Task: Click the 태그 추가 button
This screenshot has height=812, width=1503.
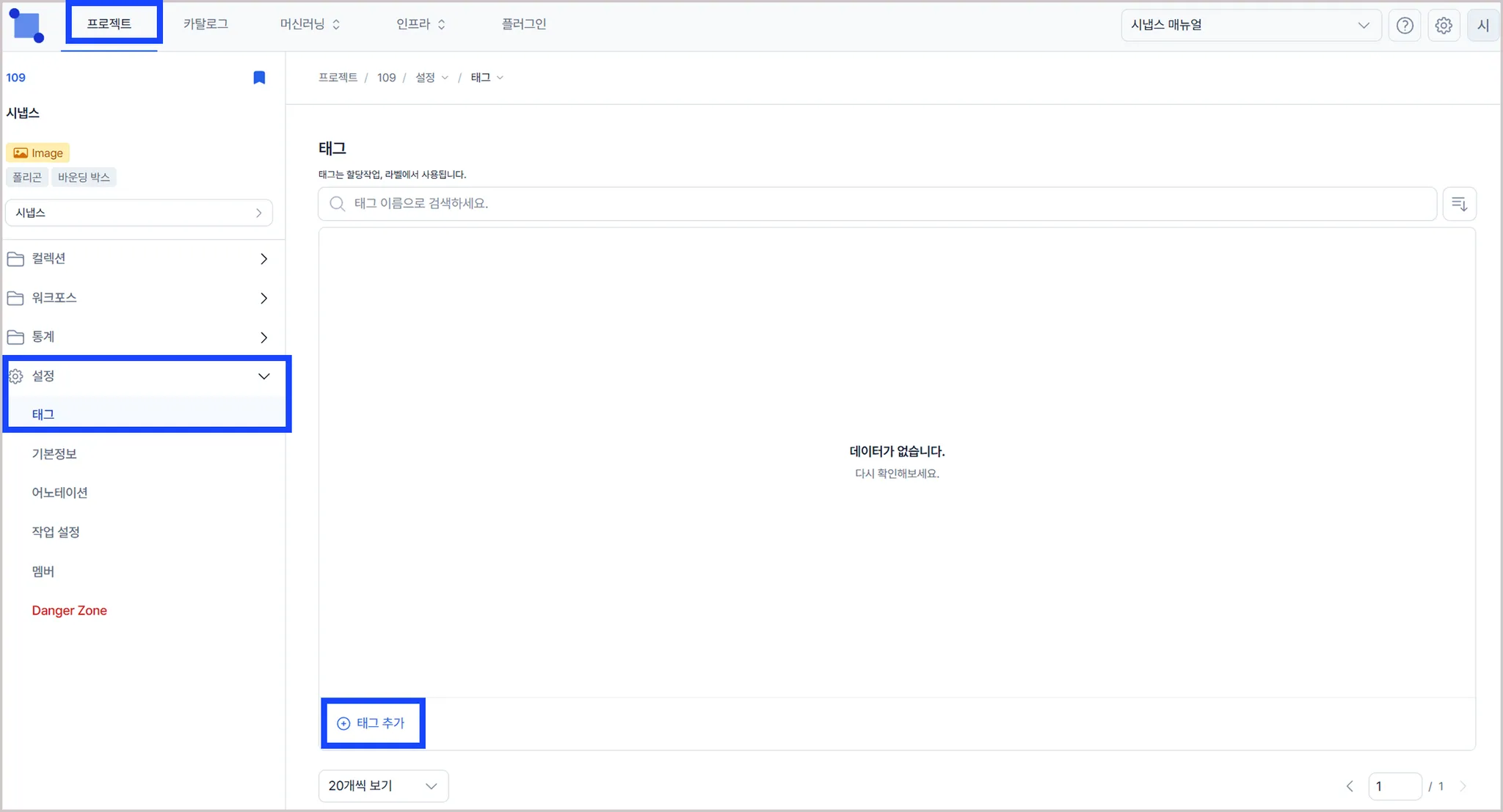Action: coord(372,723)
